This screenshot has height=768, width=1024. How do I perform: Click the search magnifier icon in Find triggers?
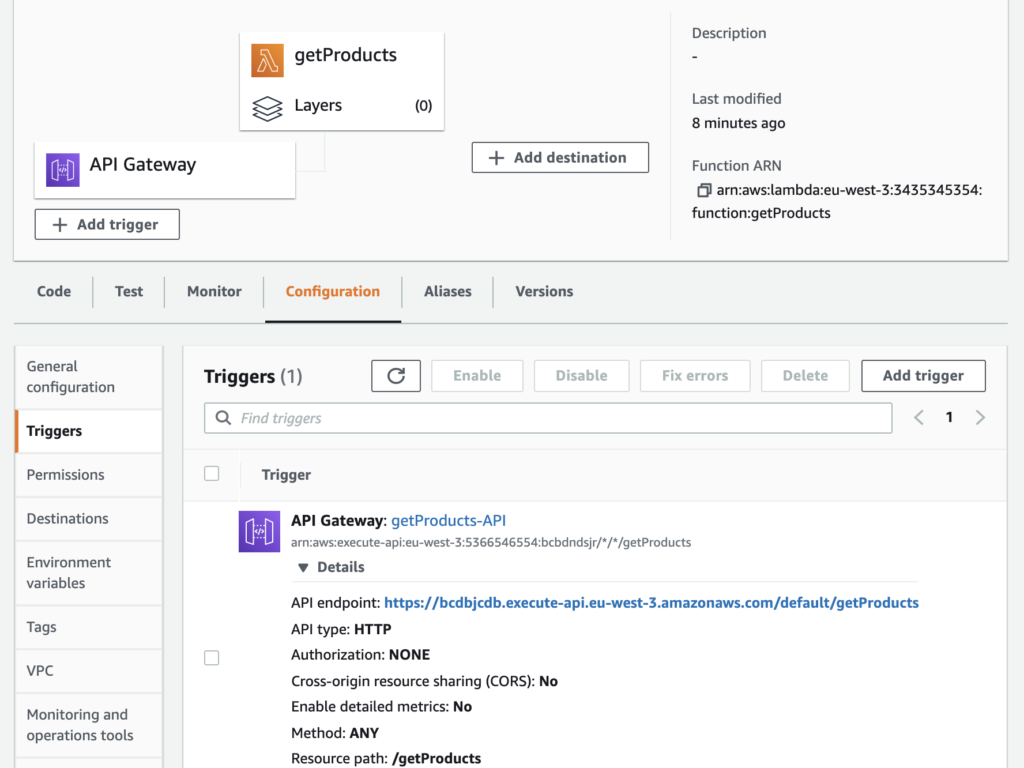223,418
